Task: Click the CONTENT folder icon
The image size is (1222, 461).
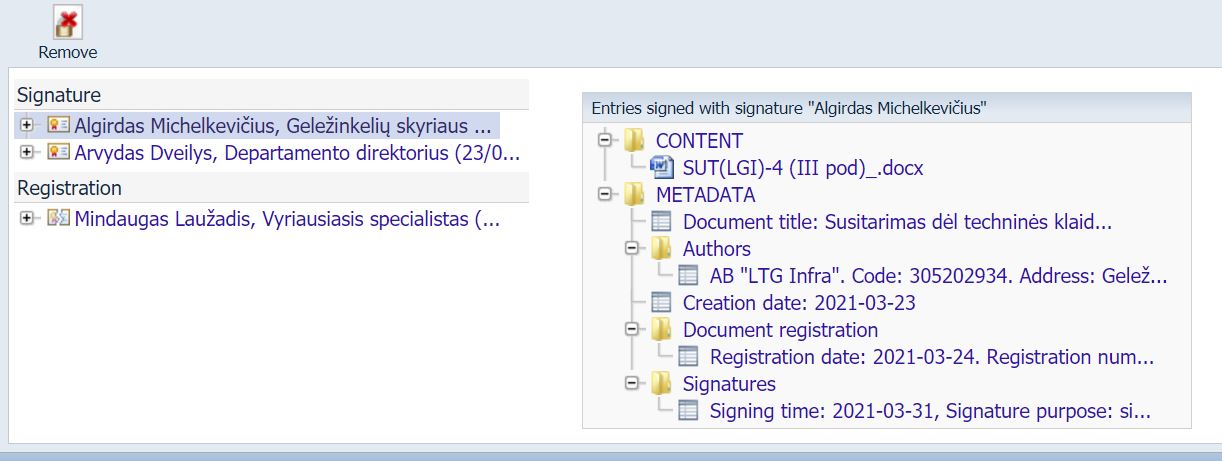Action: click(635, 141)
